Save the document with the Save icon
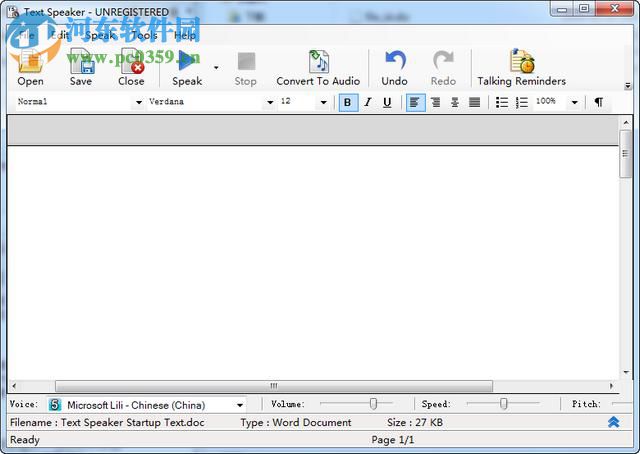Screen dimensions: 640x454 (x=81, y=67)
